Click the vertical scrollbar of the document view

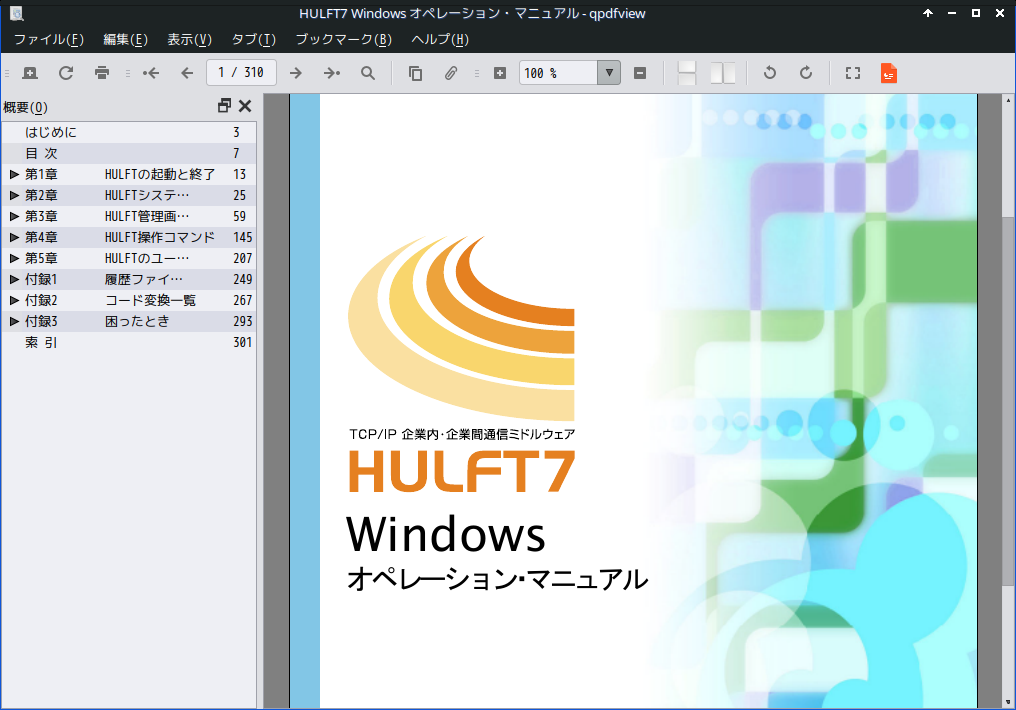1008,402
